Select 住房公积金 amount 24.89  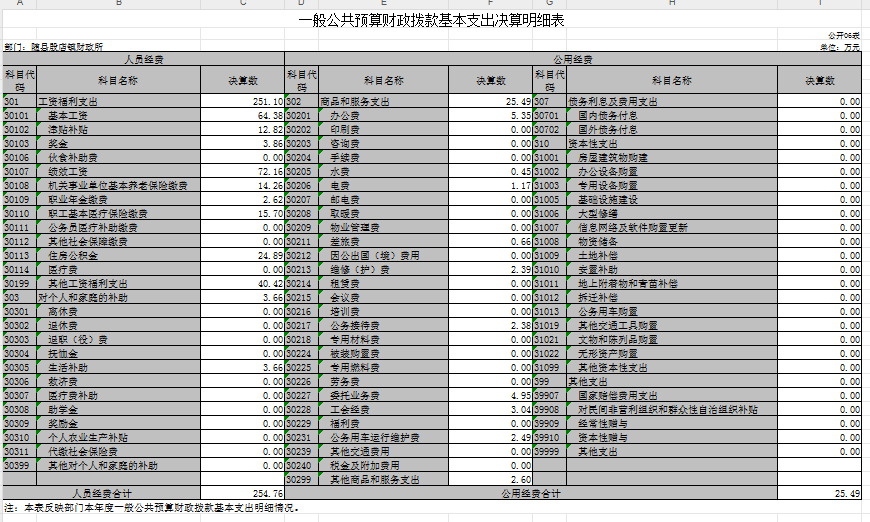(242, 256)
